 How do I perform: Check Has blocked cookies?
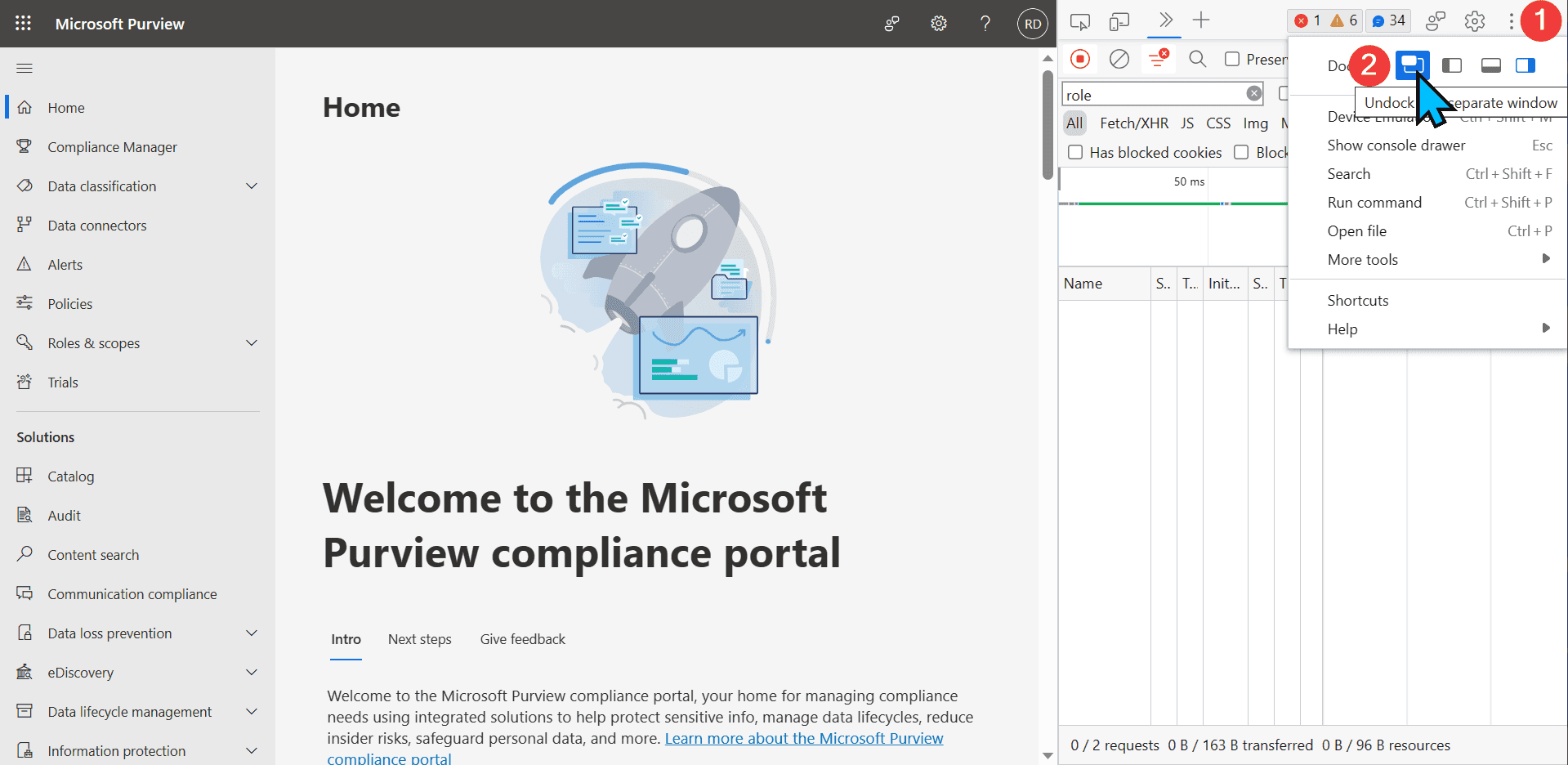pos(1075,152)
